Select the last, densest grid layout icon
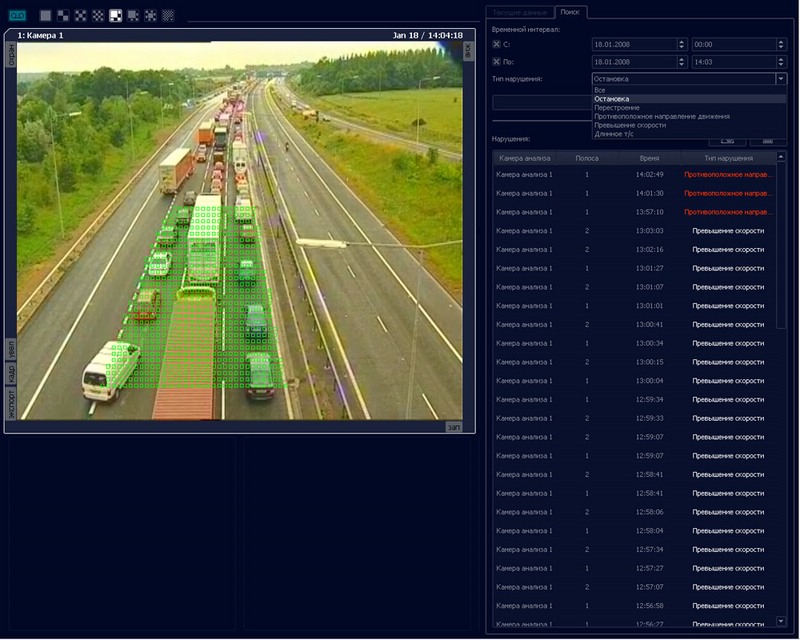Screen dimensions: 800x640 pyautogui.click(x=168, y=15)
